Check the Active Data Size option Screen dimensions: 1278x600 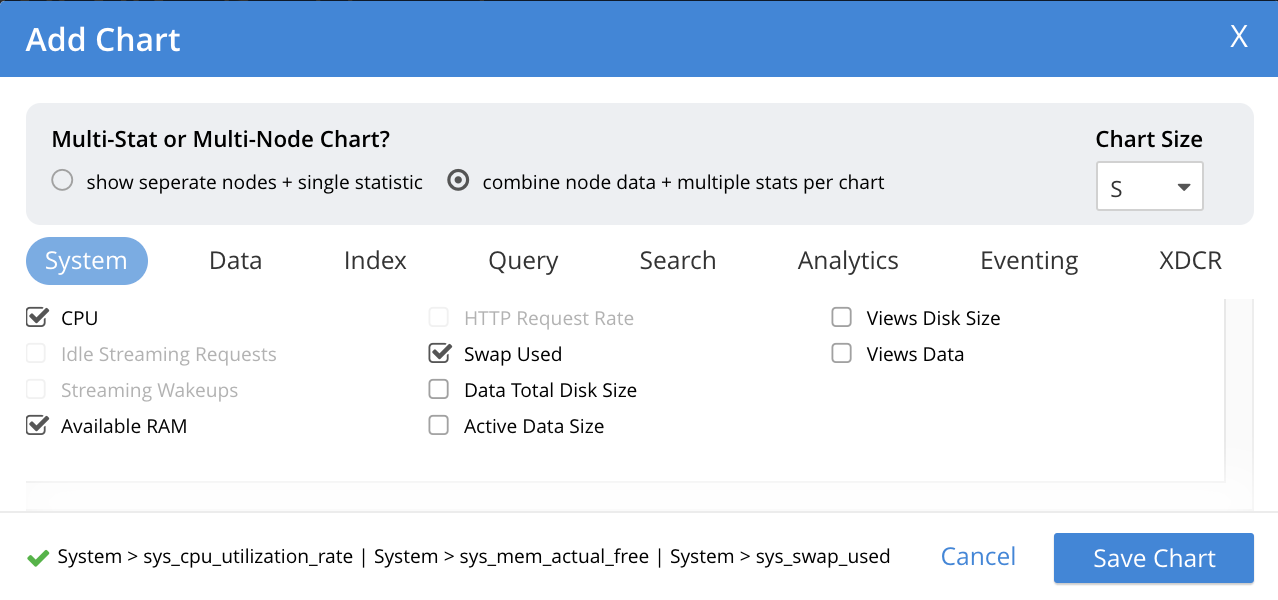pyautogui.click(x=439, y=426)
